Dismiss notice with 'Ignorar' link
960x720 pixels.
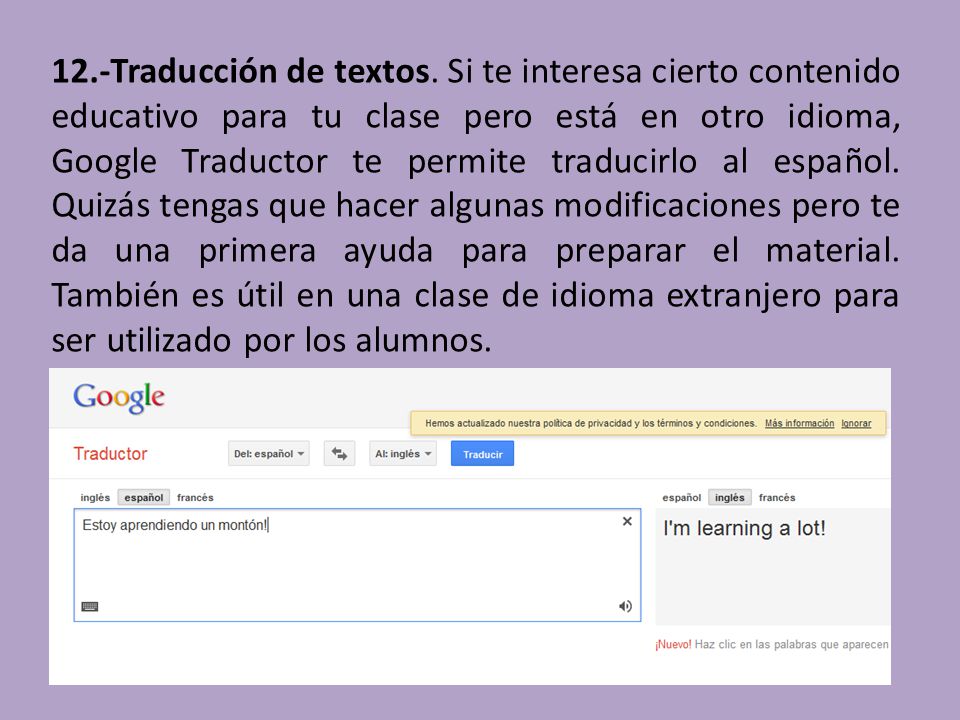pos(856,423)
